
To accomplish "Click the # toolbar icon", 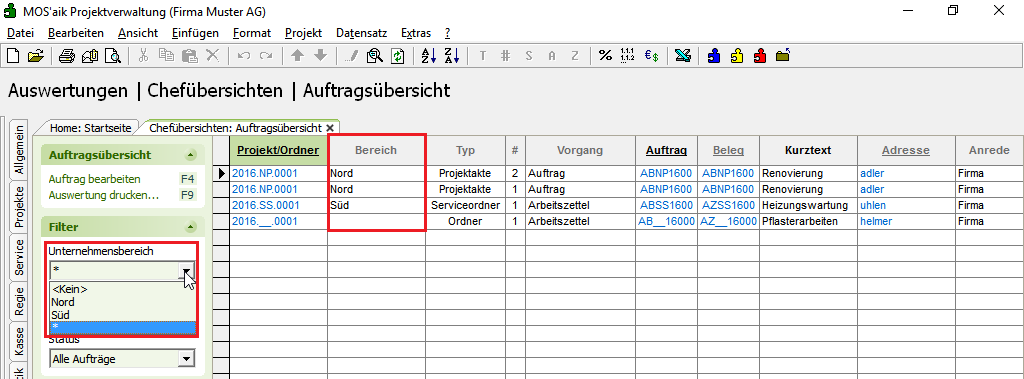I will click(x=505, y=56).
